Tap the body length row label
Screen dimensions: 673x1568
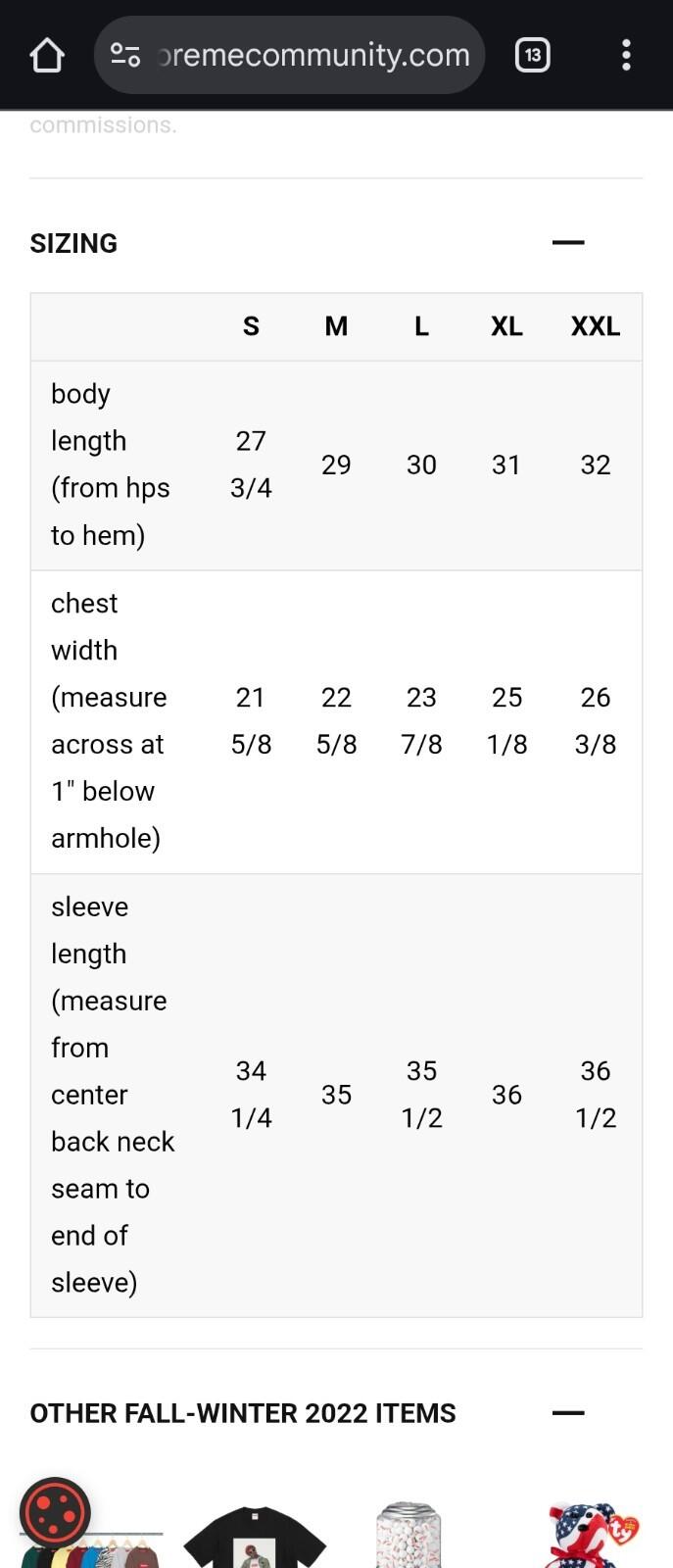click(x=111, y=465)
